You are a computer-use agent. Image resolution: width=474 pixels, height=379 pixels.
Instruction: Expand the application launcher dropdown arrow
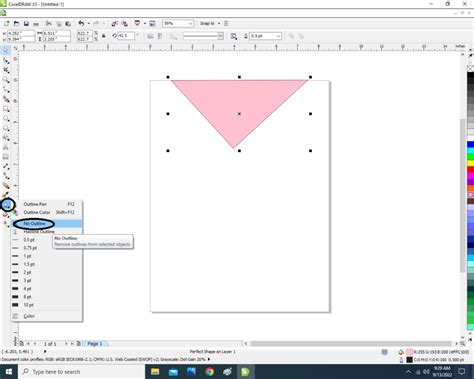[x=145, y=23]
